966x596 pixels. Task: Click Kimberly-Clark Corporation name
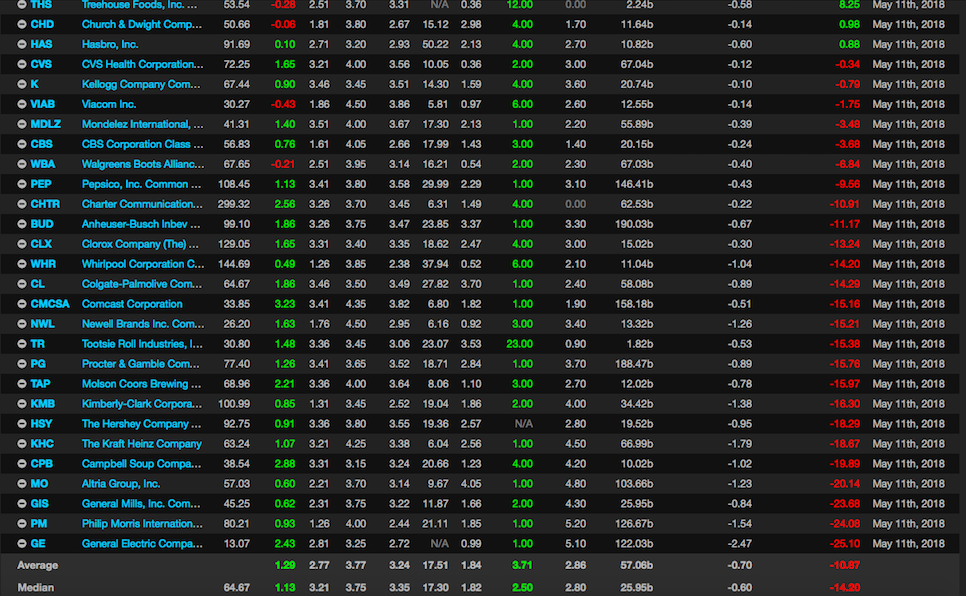tap(142, 404)
